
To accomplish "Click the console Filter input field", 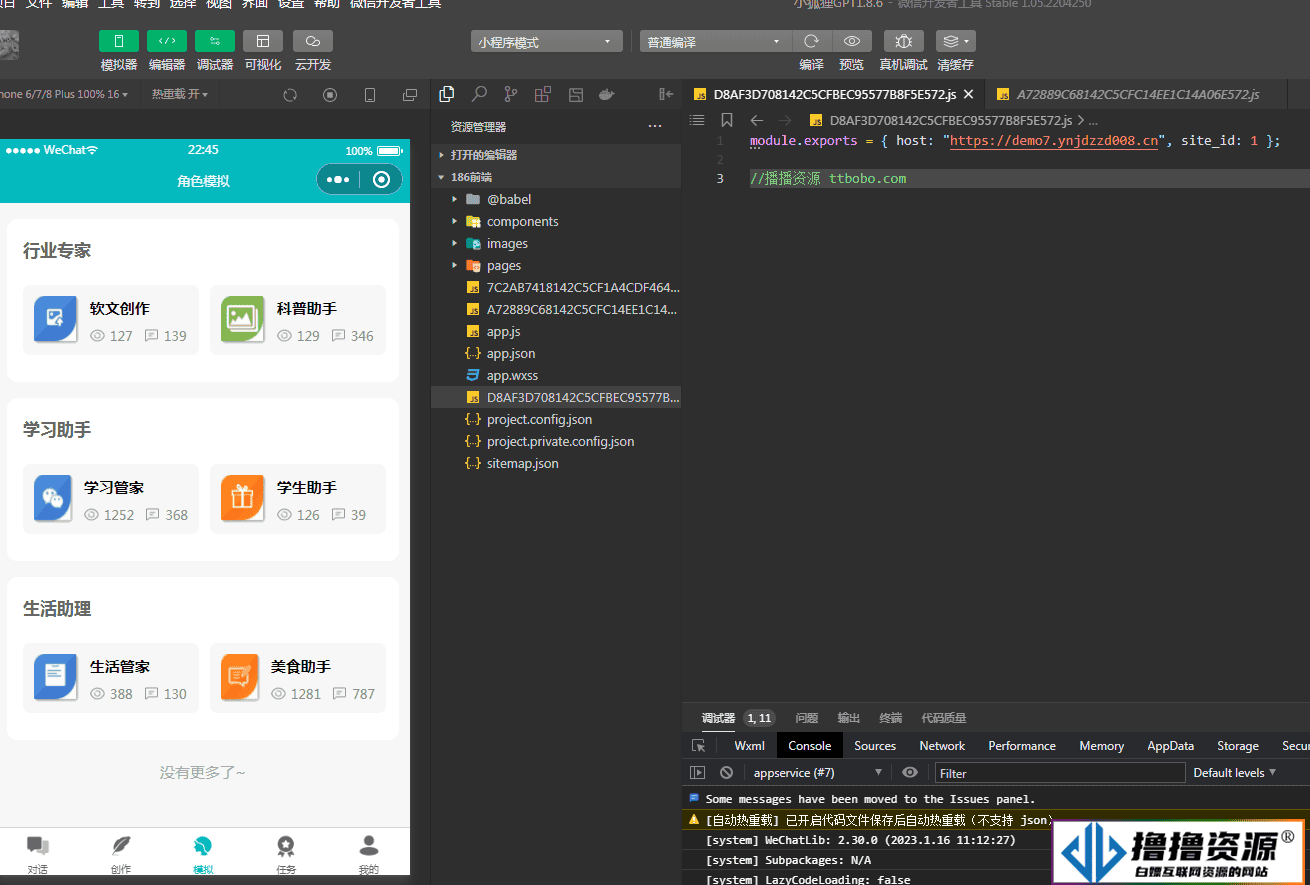I will (x=1060, y=773).
